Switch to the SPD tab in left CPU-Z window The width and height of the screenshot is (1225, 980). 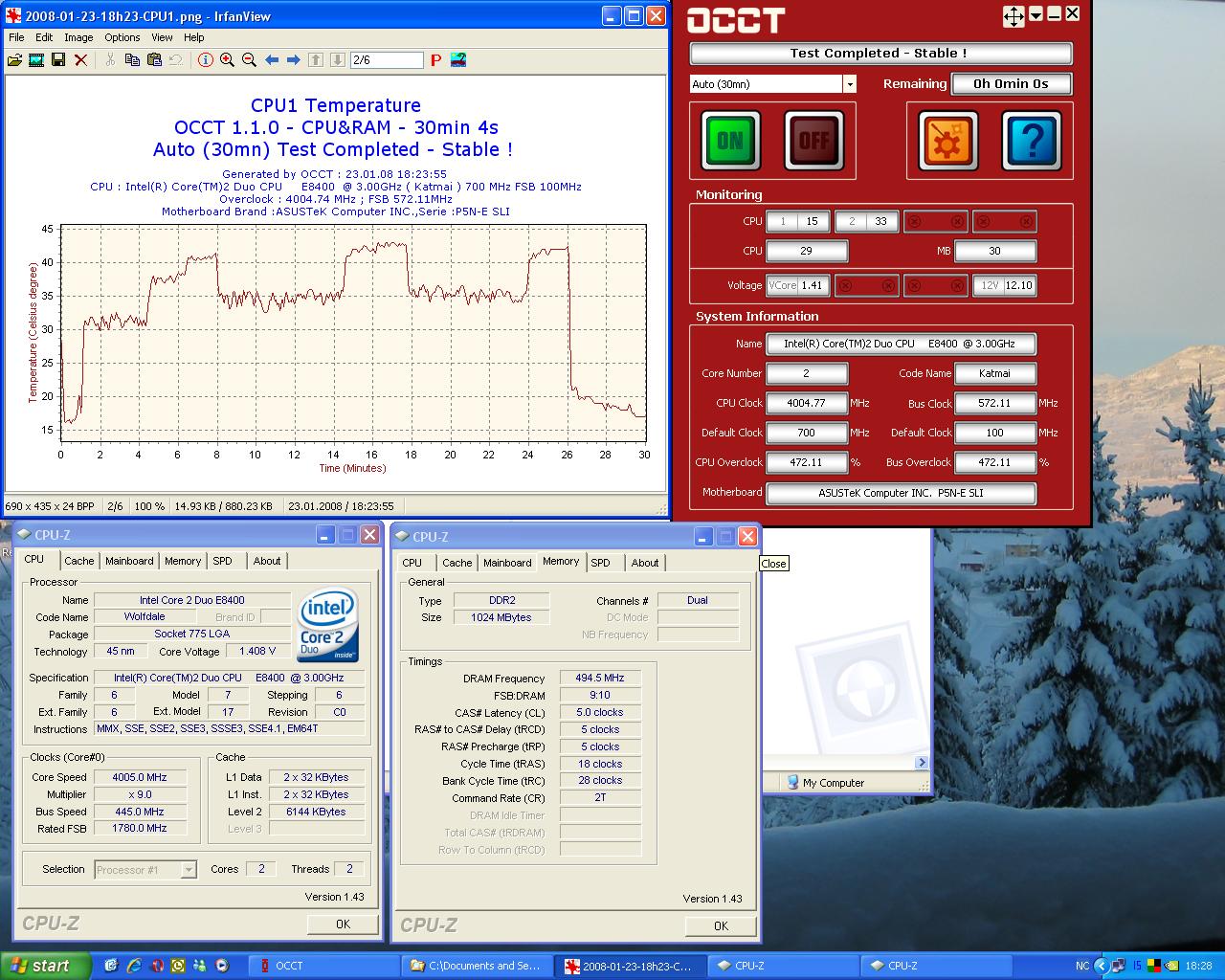pyautogui.click(x=222, y=561)
